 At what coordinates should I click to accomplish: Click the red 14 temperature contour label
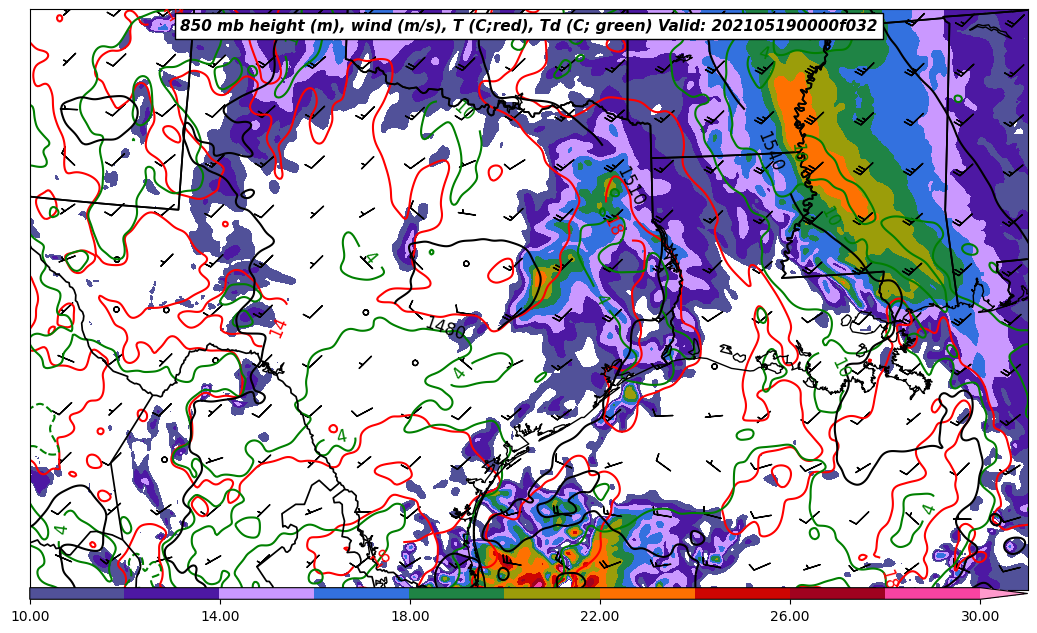tap(278, 329)
